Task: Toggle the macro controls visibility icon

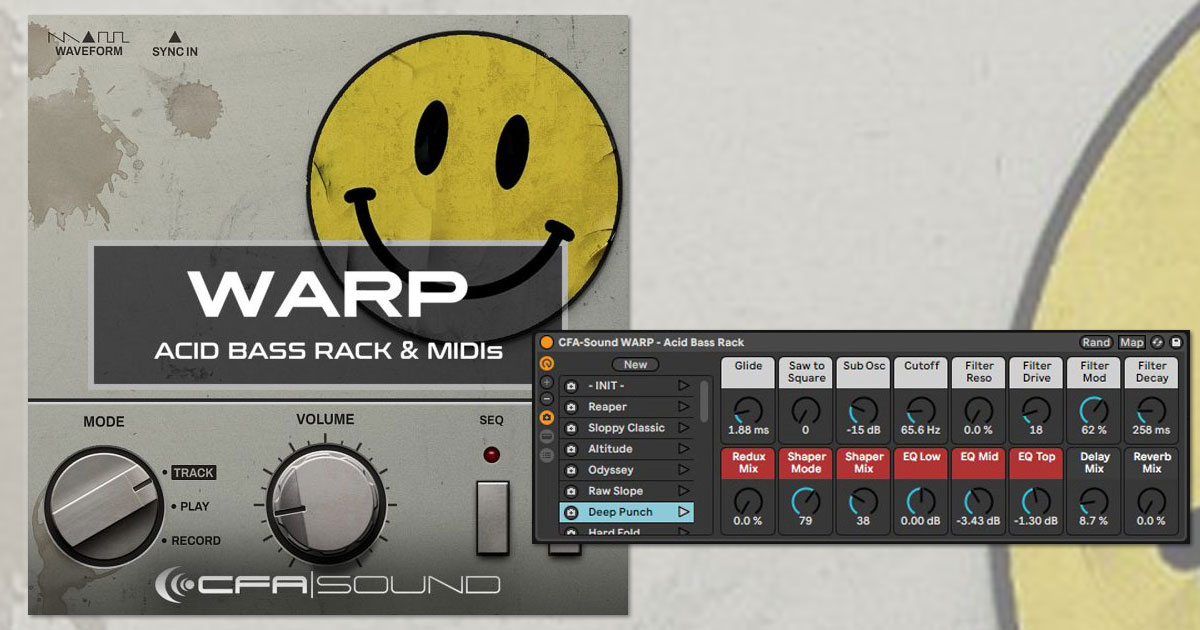Action: pyautogui.click(x=547, y=364)
